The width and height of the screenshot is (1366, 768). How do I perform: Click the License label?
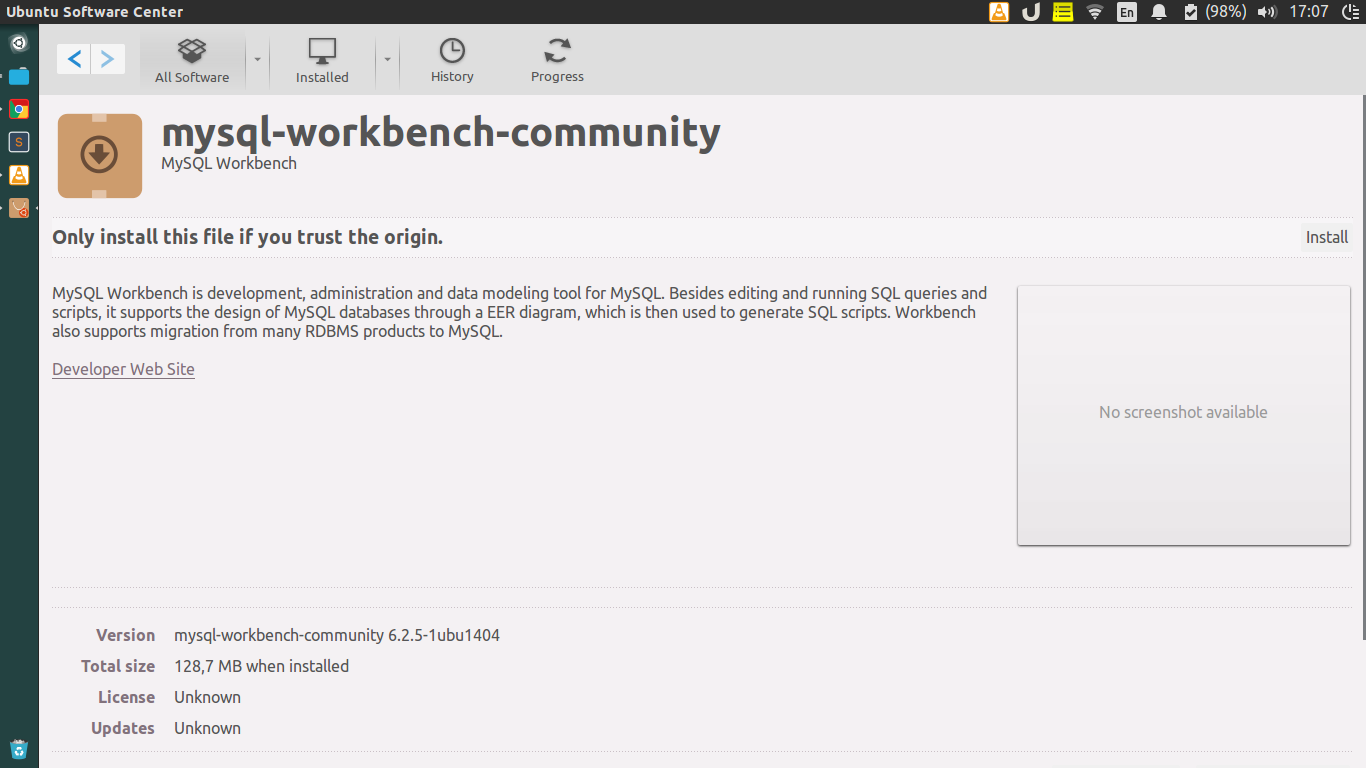pyautogui.click(x=126, y=697)
